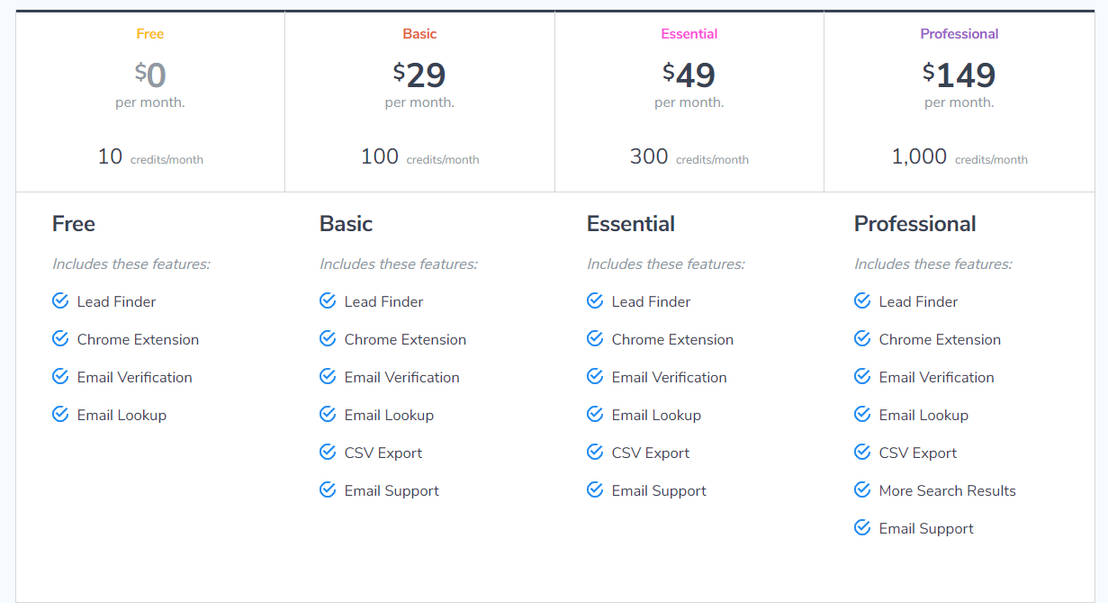Click the $29 Basic price
Viewport: 1108px width, 609px height.
click(x=418, y=75)
